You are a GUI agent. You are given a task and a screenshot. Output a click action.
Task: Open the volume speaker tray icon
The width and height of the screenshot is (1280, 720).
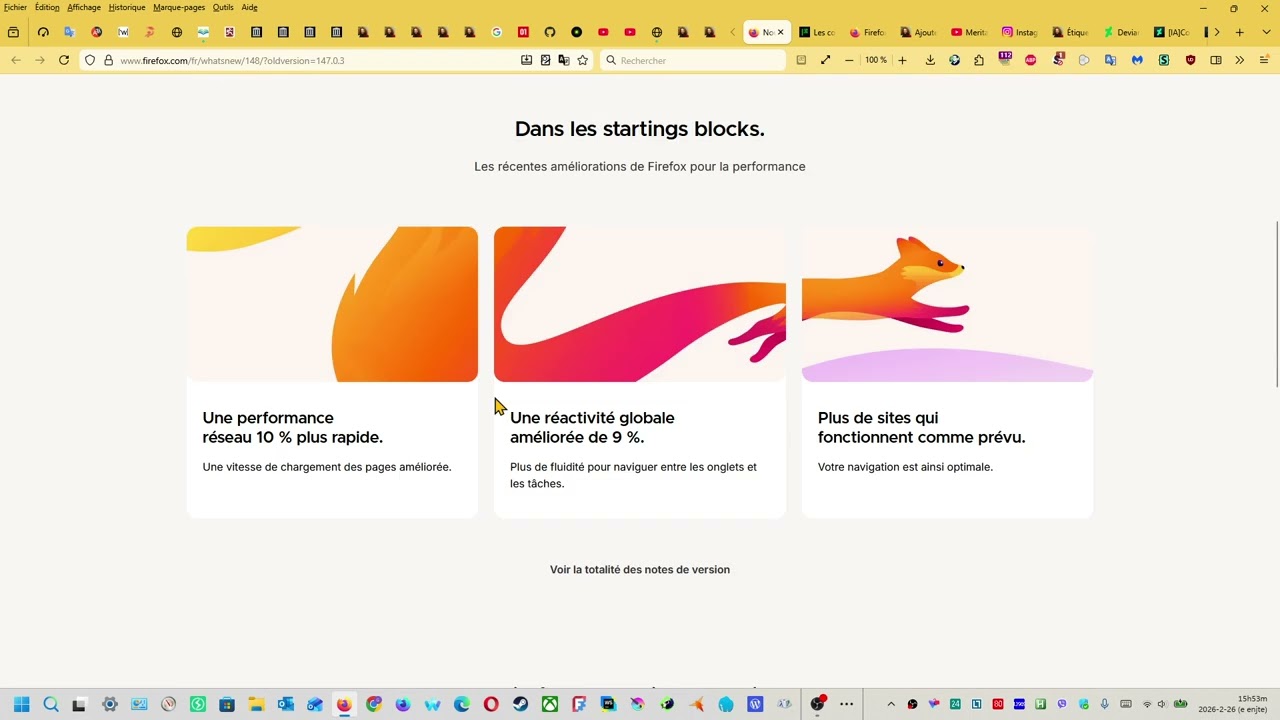click(x=1161, y=704)
